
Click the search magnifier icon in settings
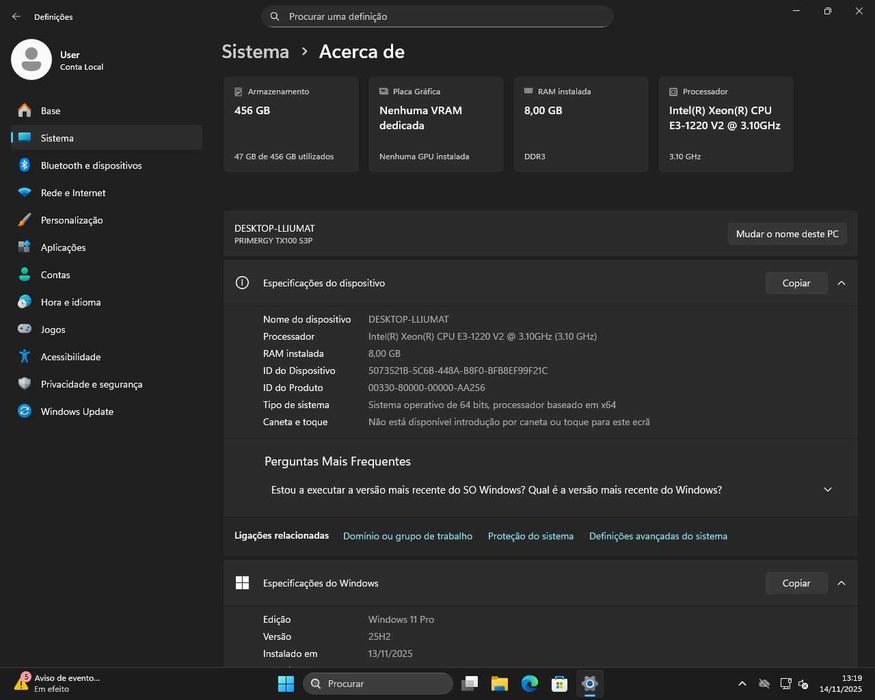coord(275,17)
